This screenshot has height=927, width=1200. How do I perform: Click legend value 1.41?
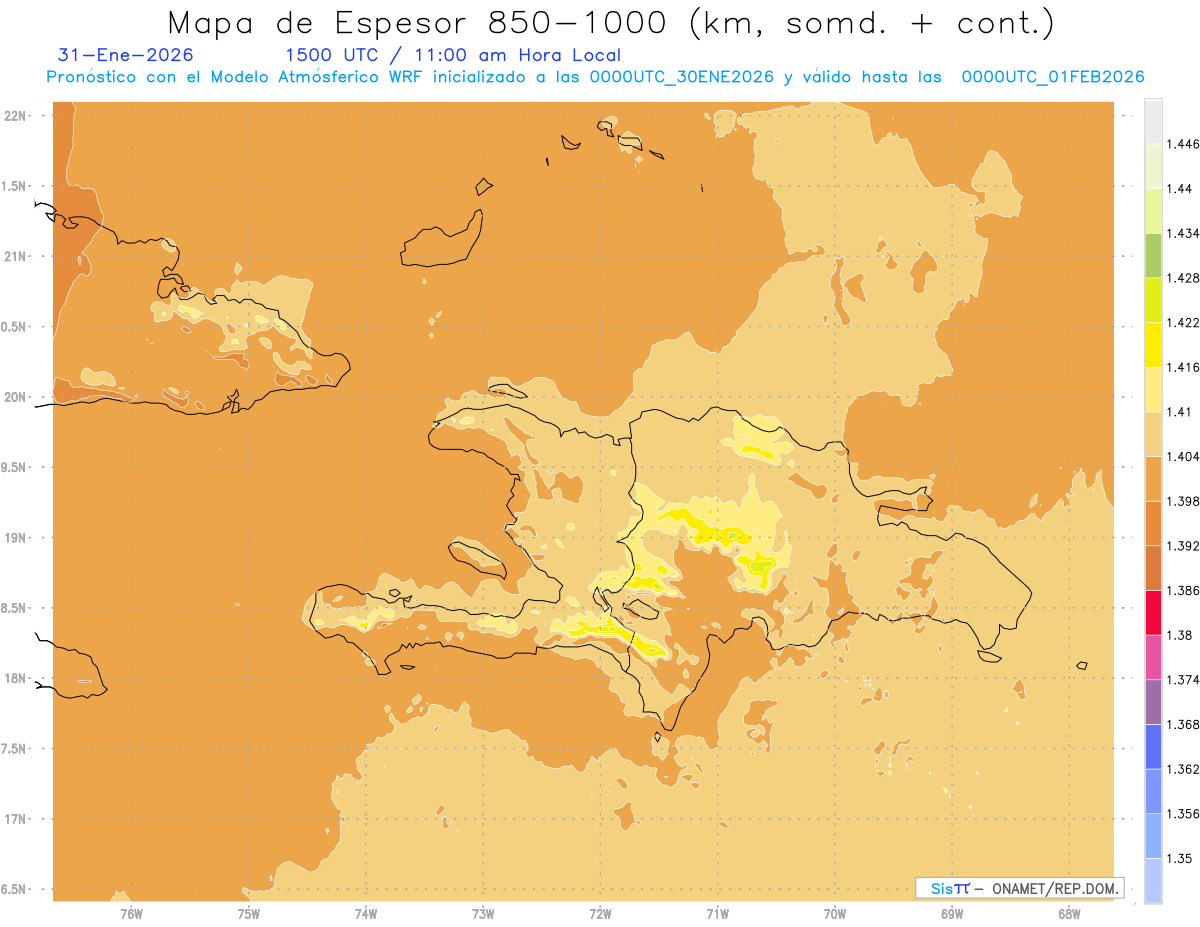1179,412
